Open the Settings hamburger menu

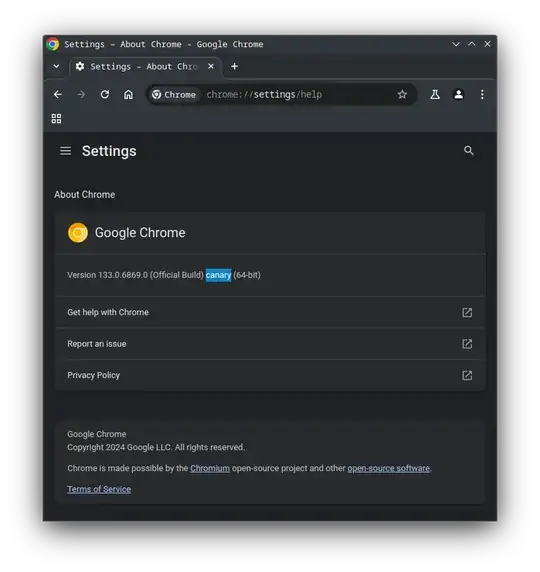tap(66, 151)
